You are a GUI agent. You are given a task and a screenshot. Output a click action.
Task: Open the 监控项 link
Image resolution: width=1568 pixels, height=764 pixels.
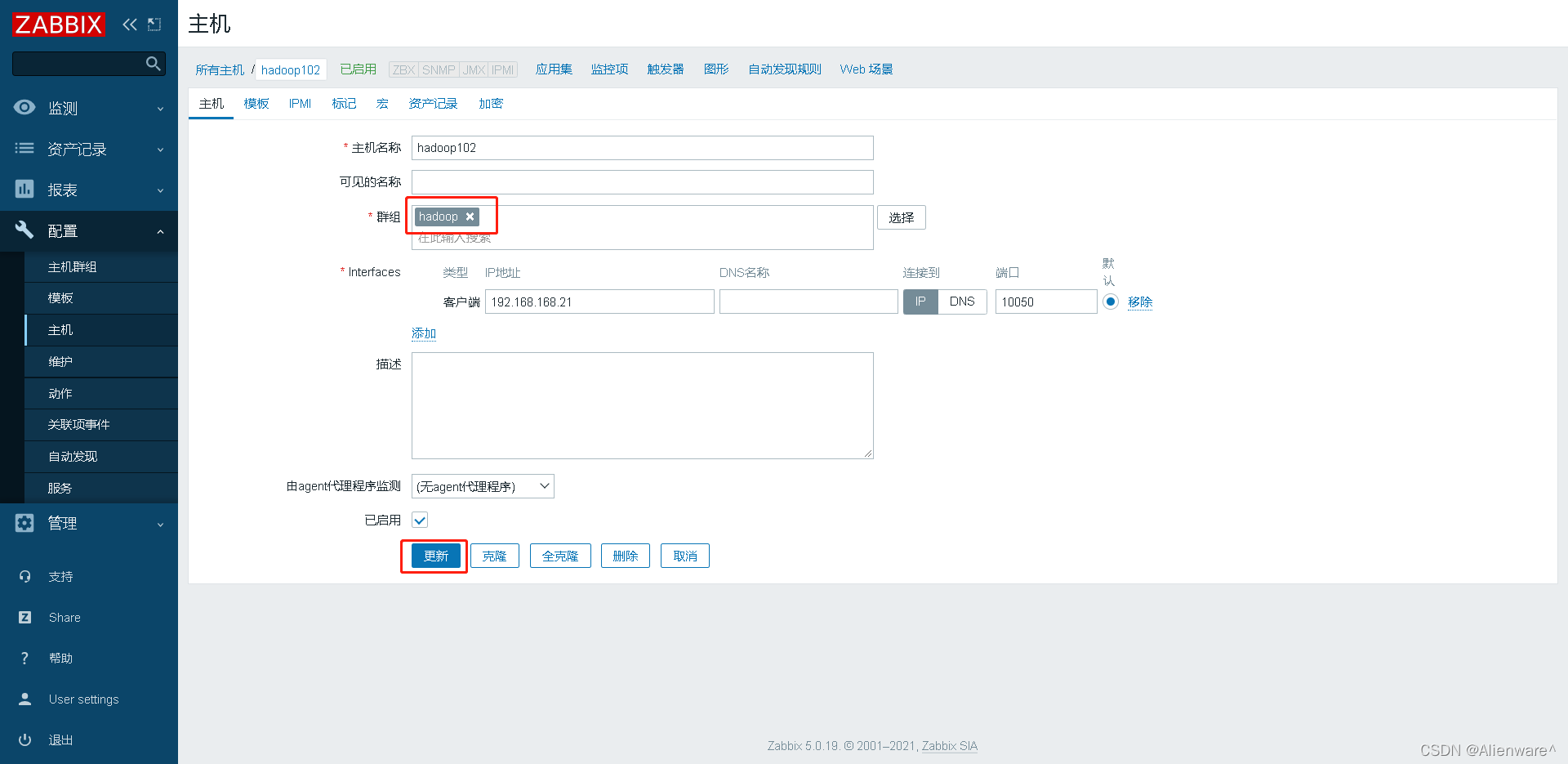pyautogui.click(x=610, y=69)
